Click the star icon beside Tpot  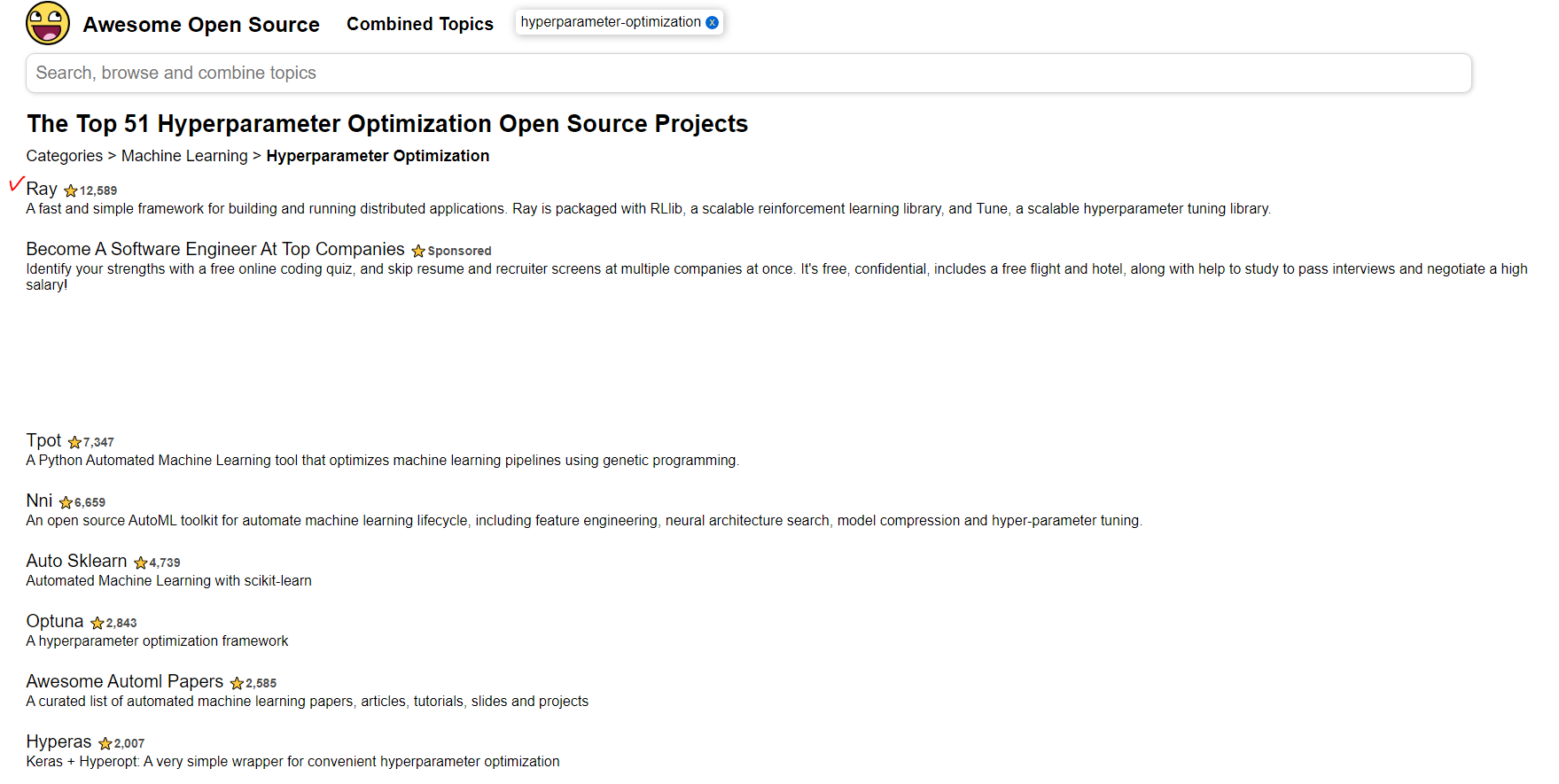(x=74, y=443)
